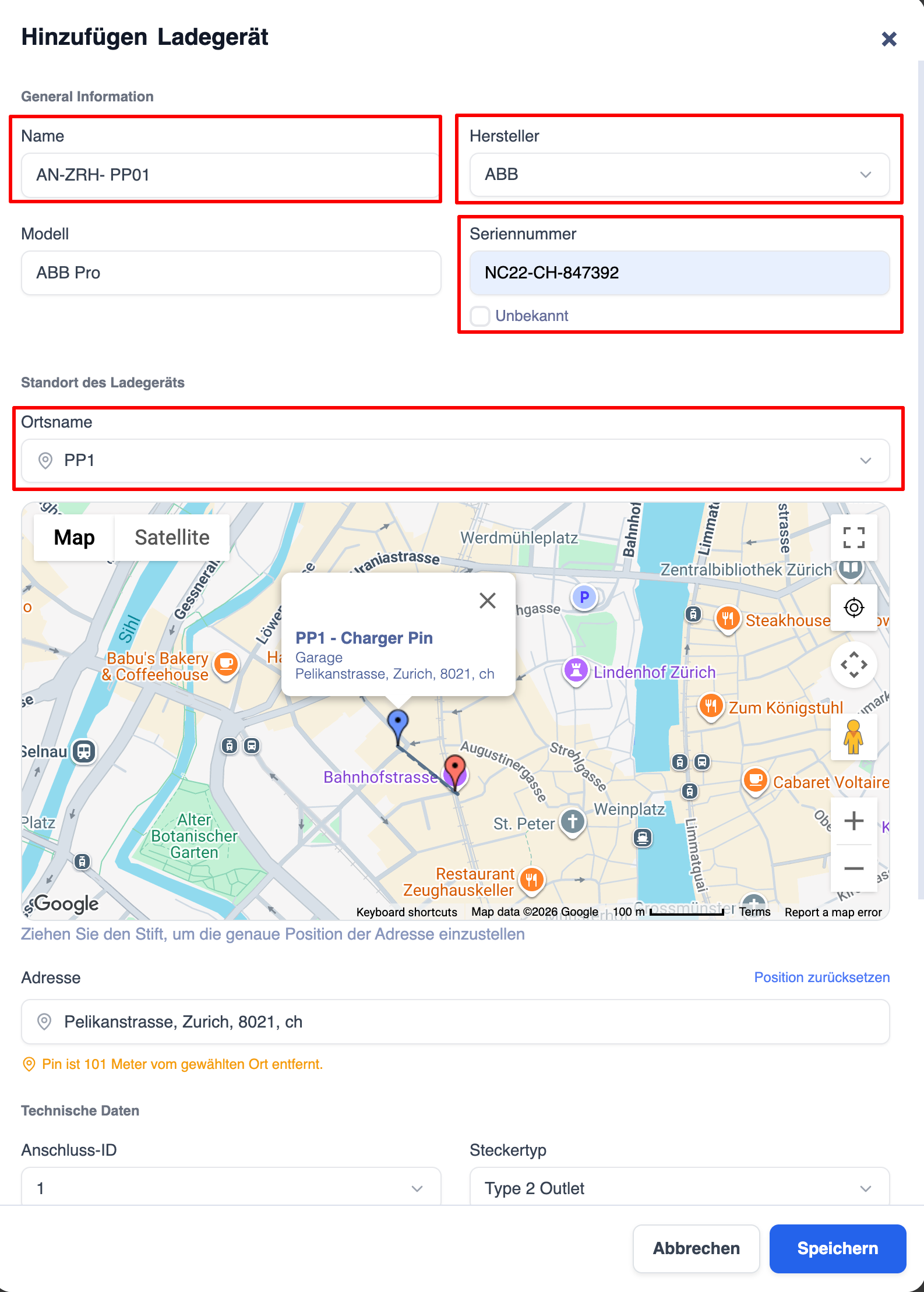Toggle fullscreen map view
The image size is (924, 1292).
[x=854, y=537]
